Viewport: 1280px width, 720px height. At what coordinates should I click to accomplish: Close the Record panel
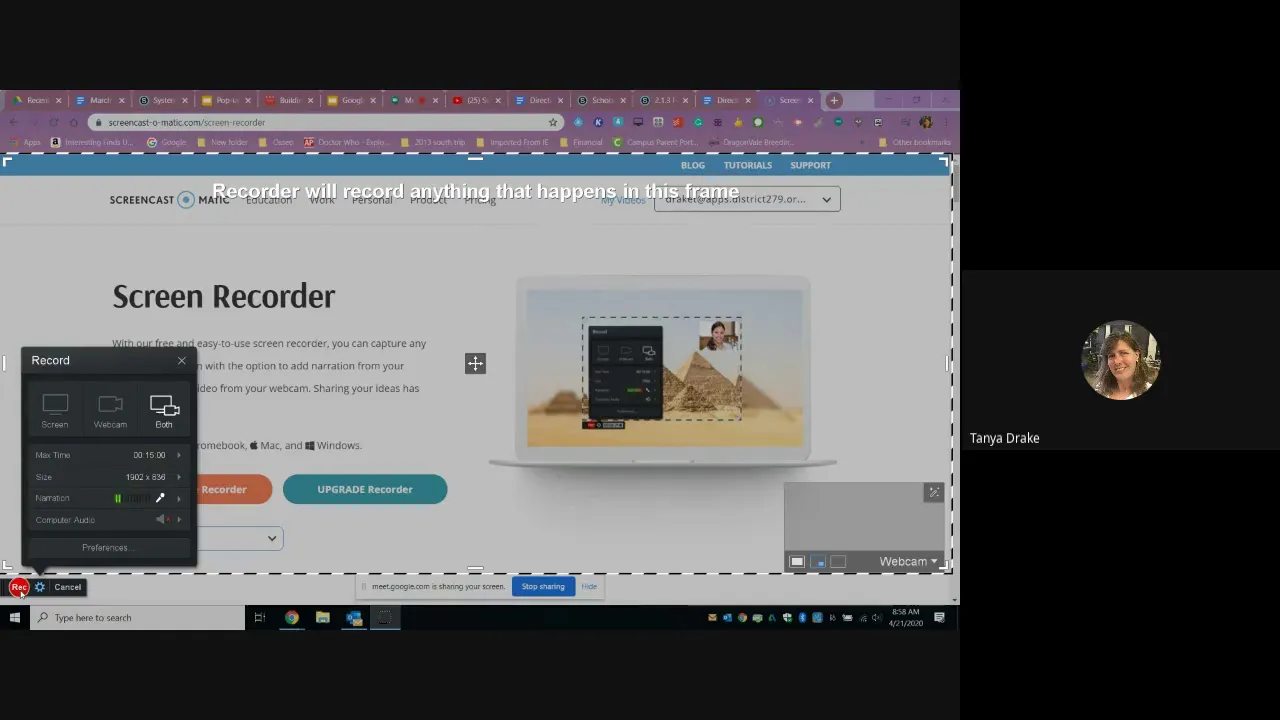(182, 360)
